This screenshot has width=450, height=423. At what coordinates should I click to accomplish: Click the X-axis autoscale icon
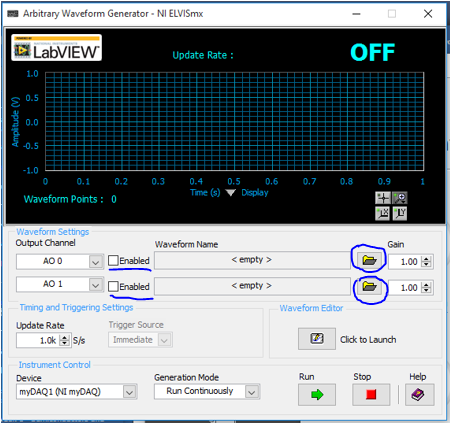(383, 213)
